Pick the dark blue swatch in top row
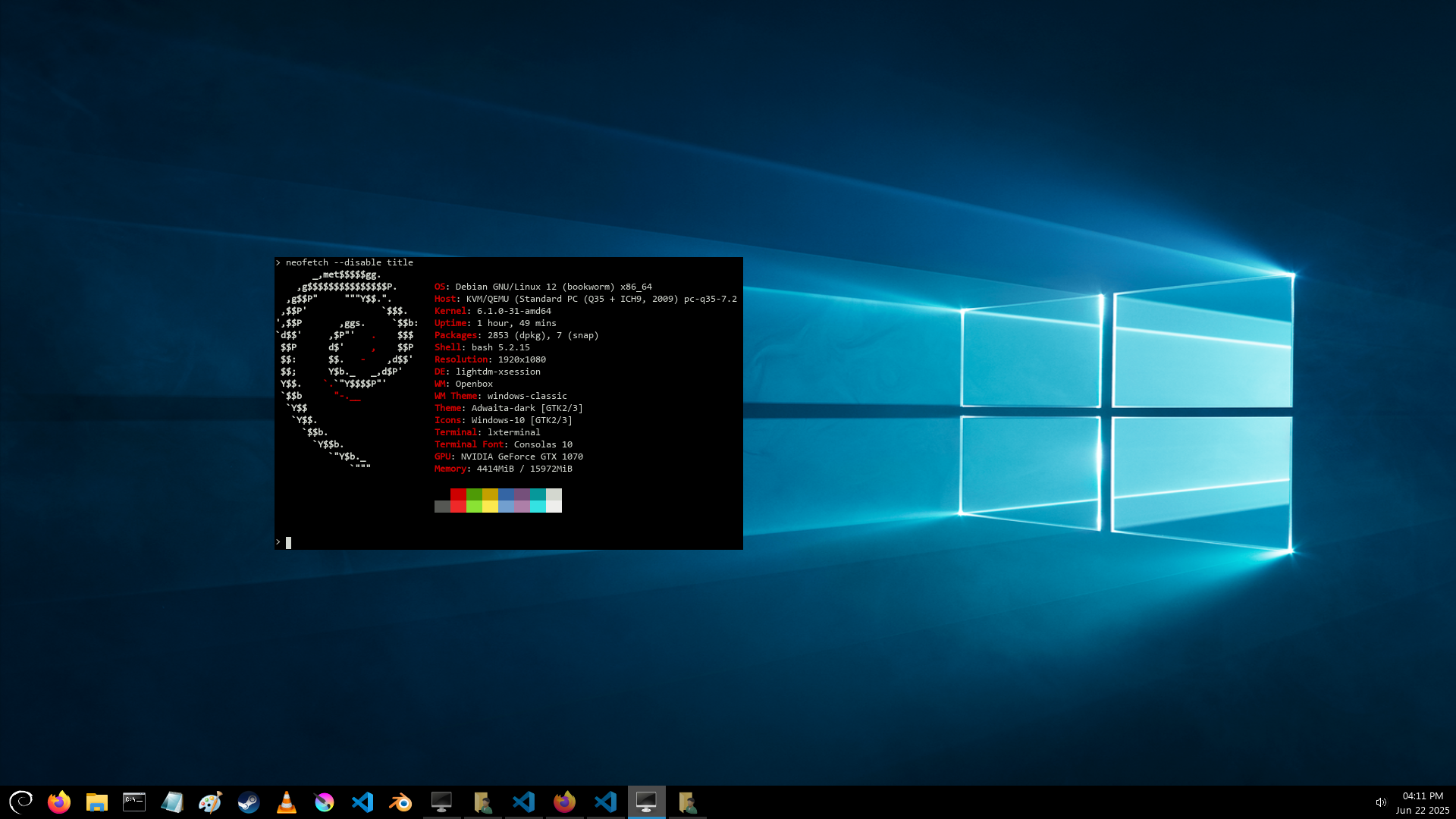1456x819 pixels. tap(506, 494)
